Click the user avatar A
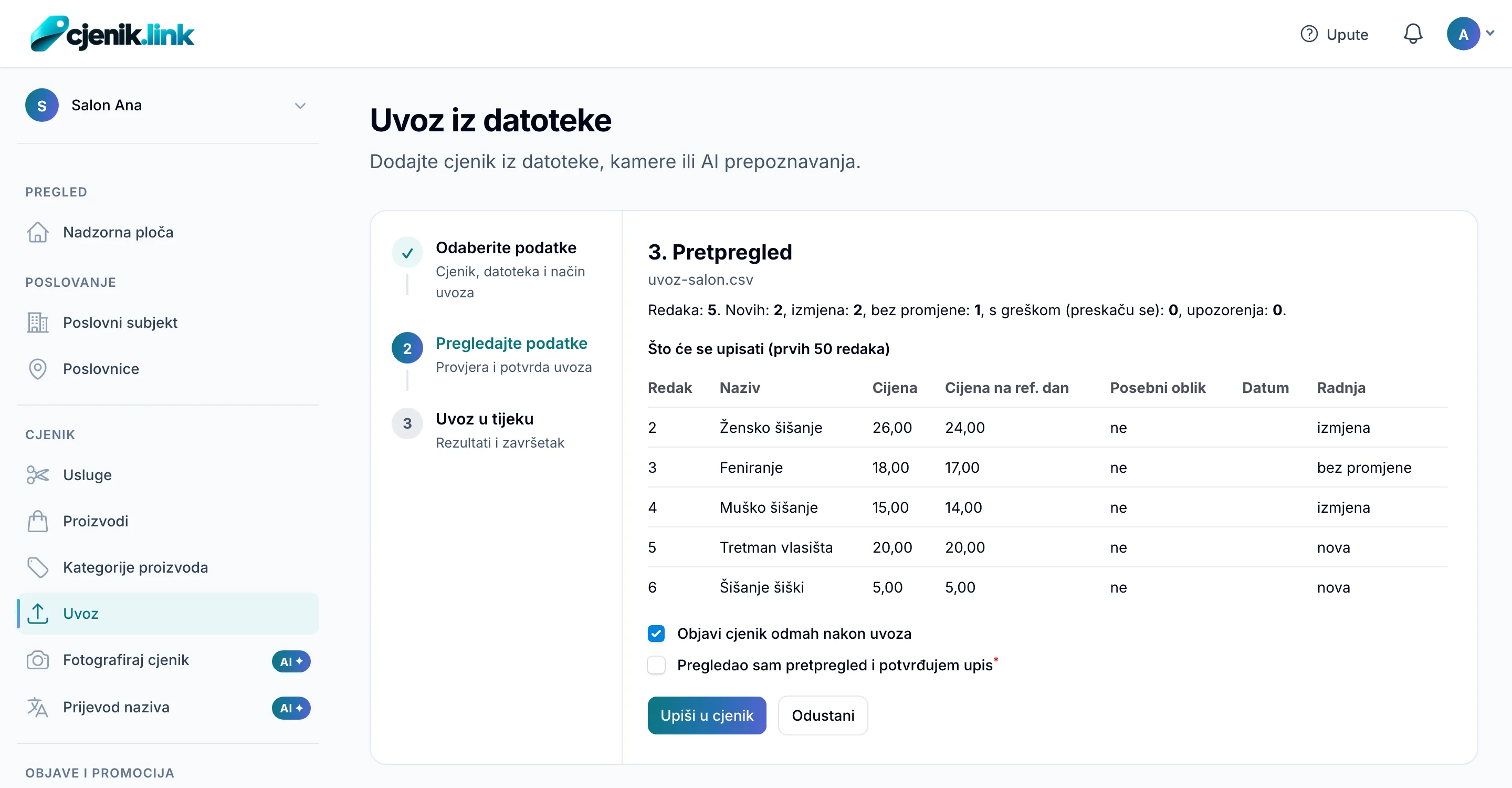Image resolution: width=1512 pixels, height=788 pixels. pyautogui.click(x=1463, y=34)
